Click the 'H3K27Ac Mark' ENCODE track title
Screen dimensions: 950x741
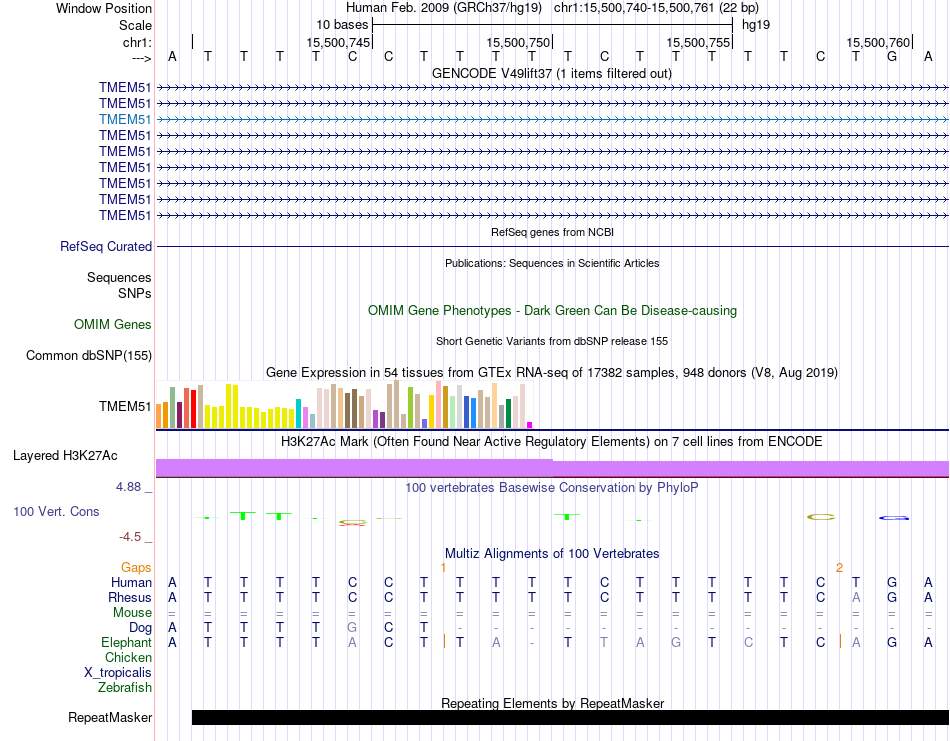pyautogui.click(x=552, y=442)
